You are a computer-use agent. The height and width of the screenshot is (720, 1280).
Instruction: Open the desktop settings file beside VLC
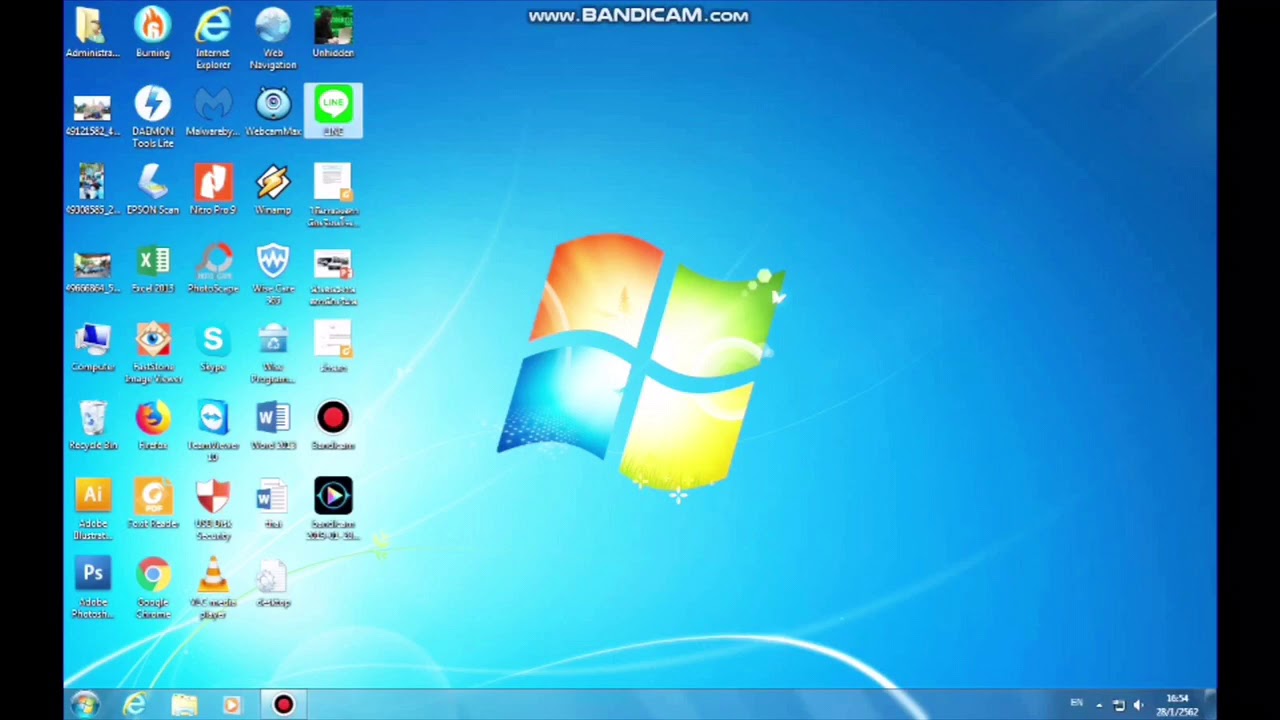pyautogui.click(x=273, y=582)
